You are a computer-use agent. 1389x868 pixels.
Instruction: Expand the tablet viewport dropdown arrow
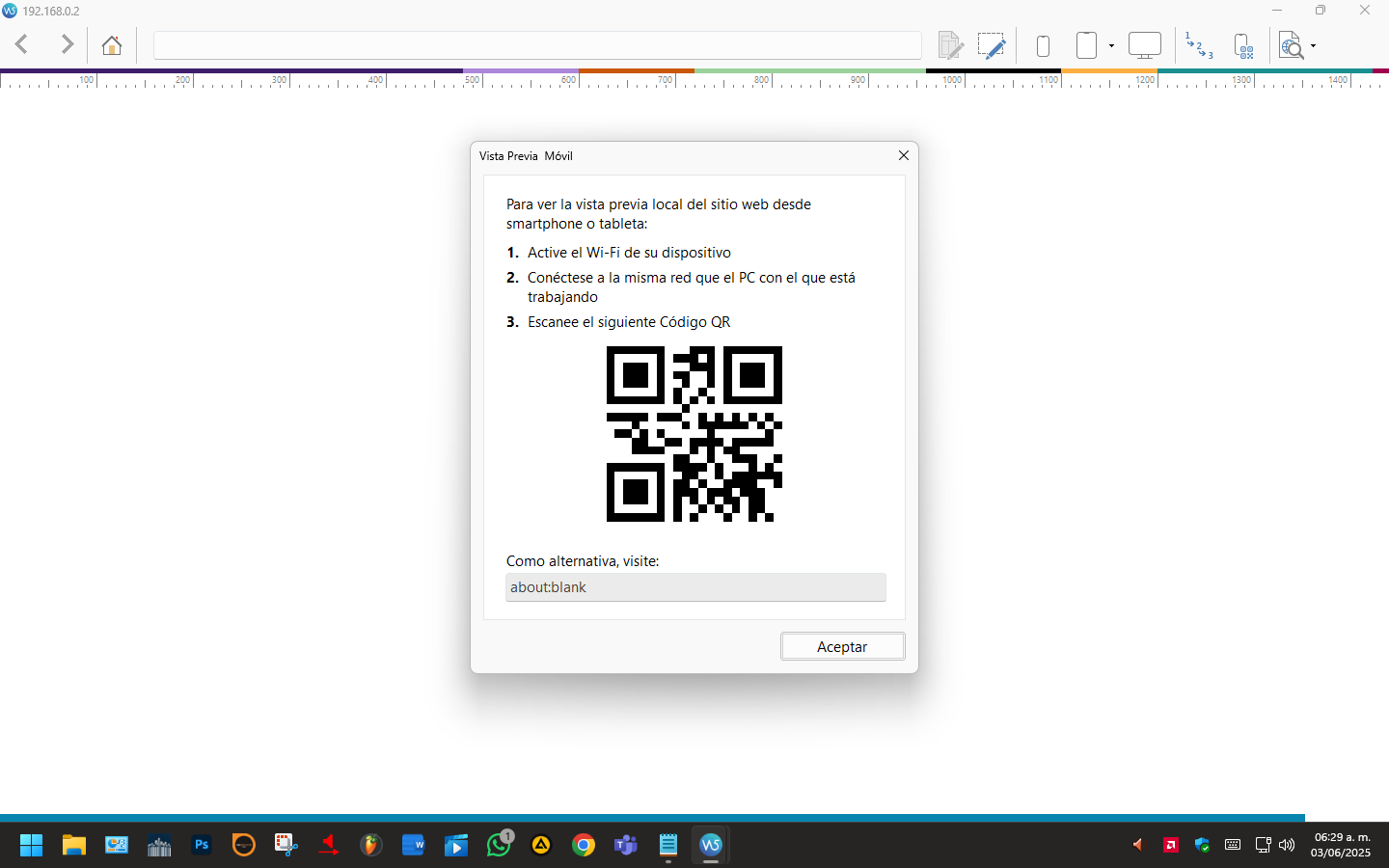click(x=1111, y=46)
